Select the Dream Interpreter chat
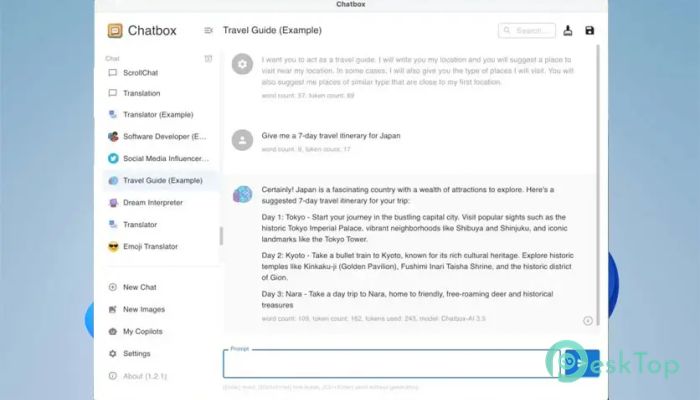Viewport: 700px width, 400px height. click(x=161, y=203)
